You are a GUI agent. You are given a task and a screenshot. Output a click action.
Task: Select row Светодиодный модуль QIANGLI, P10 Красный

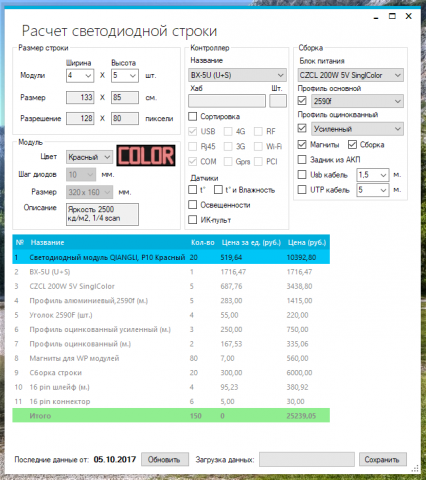[x=171, y=257]
